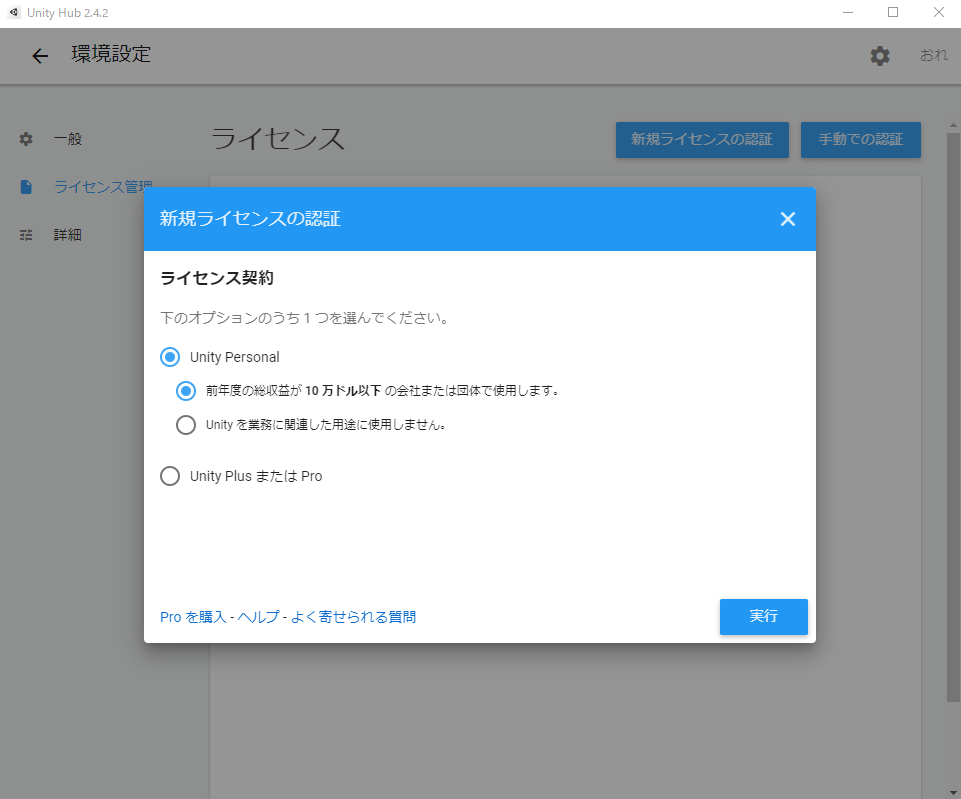Go back using the arrow icon
The height and width of the screenshot is (799, 961).
click(x=40, y=56)
